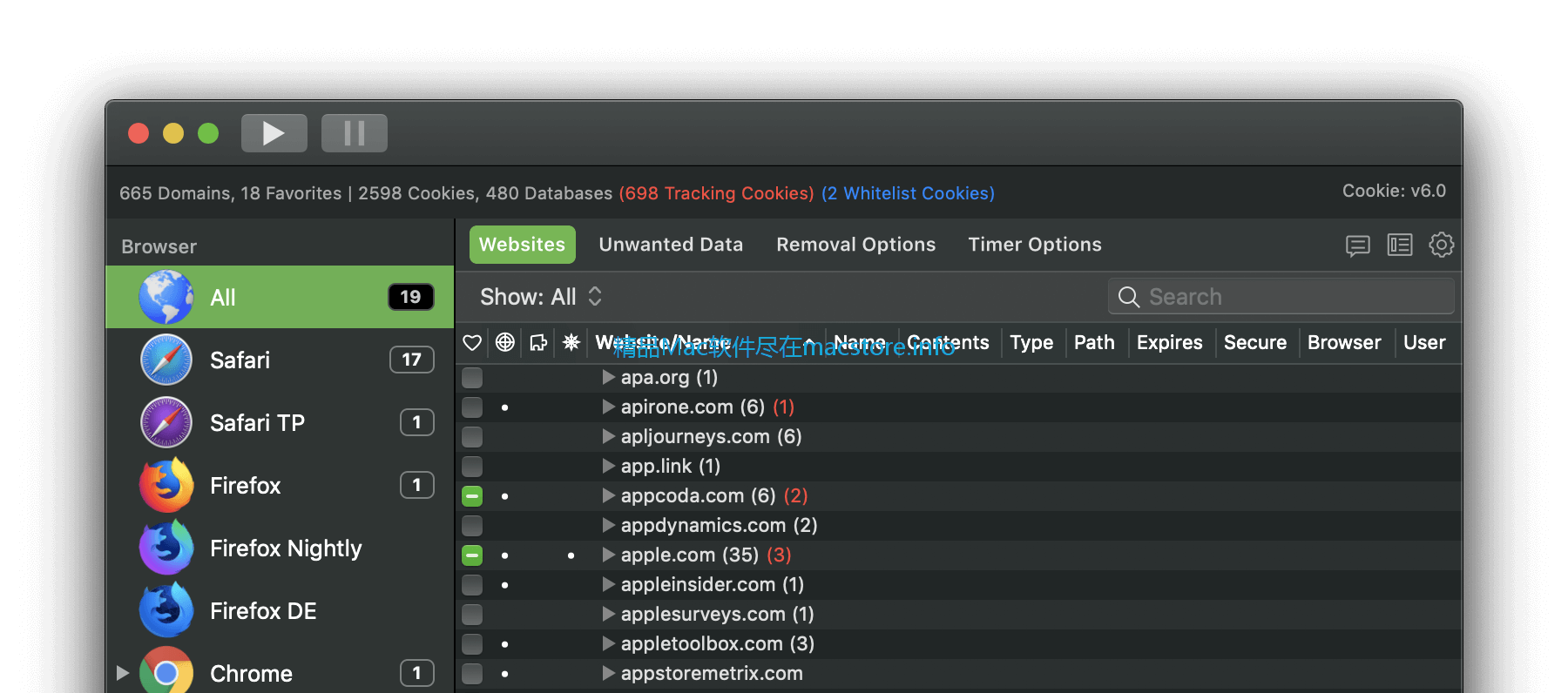Click the Cookie: v6.0 version label
1568x693 pixels.
pos(1394,191)
